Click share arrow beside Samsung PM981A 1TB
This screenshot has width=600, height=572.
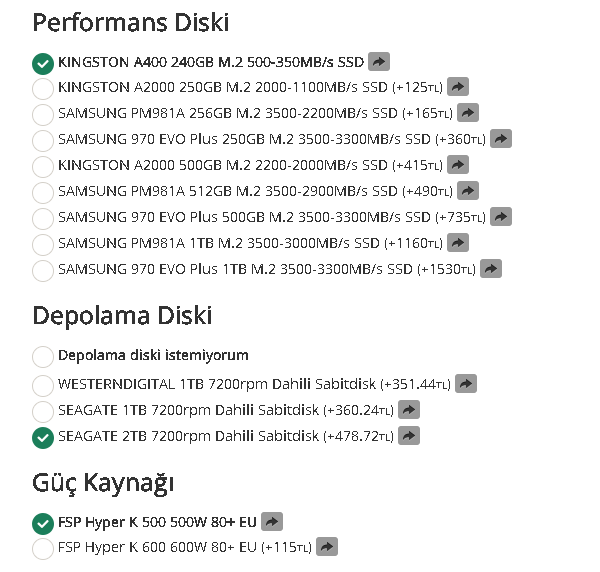pyautogui.click(x=457, y=243)
